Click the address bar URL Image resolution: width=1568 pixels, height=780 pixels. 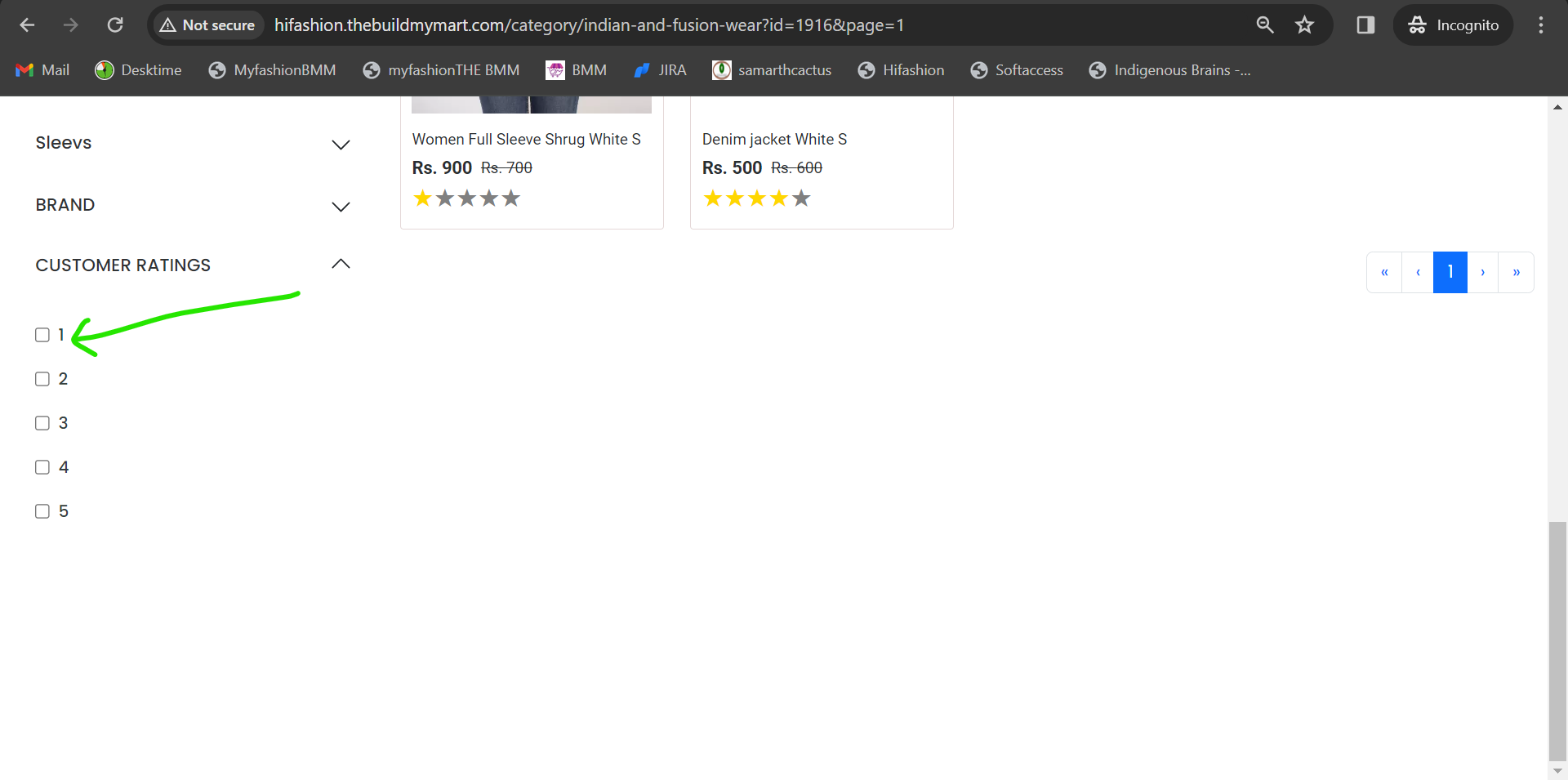click(x=589, y=25)
